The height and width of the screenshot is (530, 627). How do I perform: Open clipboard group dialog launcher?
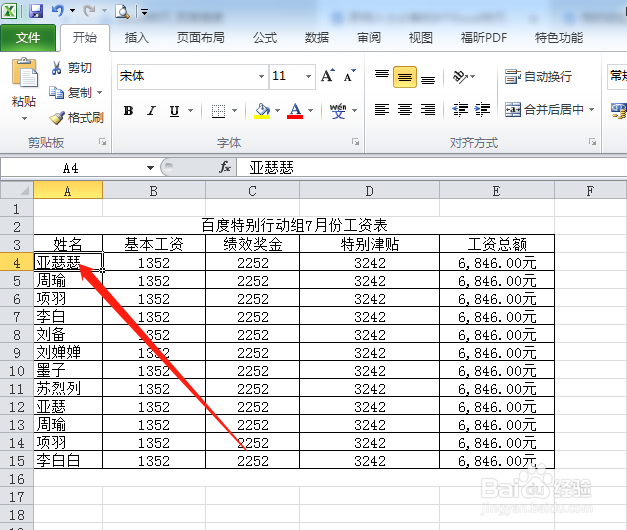pyautogui.click(x=103, y=142)
